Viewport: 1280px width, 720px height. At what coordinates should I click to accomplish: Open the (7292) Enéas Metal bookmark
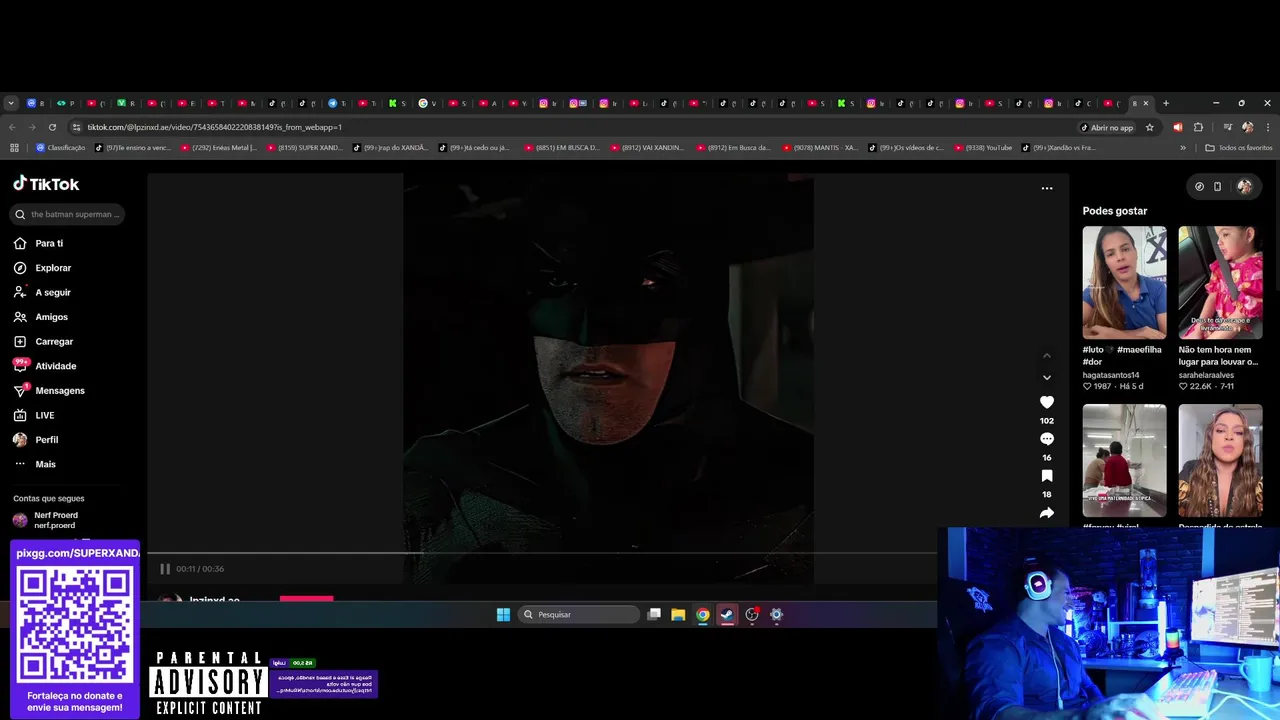click(219, 147)
